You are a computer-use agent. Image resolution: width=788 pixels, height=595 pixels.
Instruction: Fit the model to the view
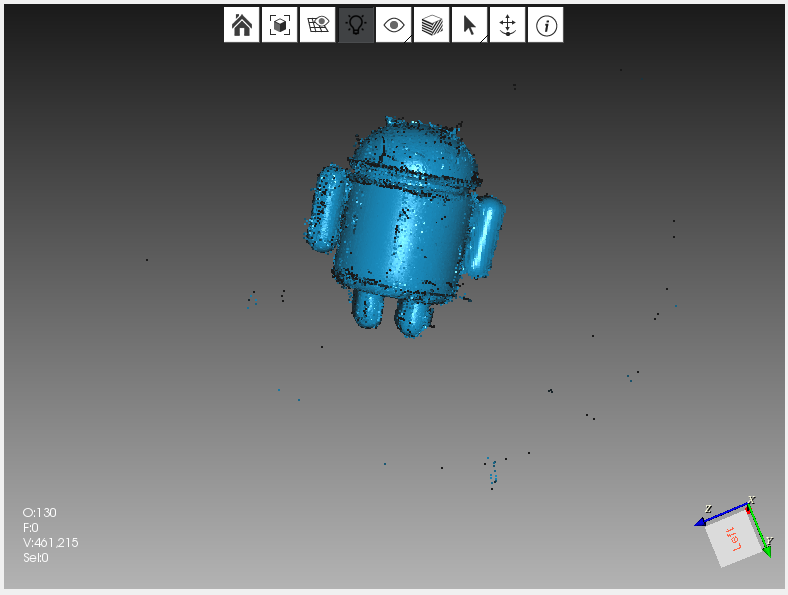tap(279, 25)
